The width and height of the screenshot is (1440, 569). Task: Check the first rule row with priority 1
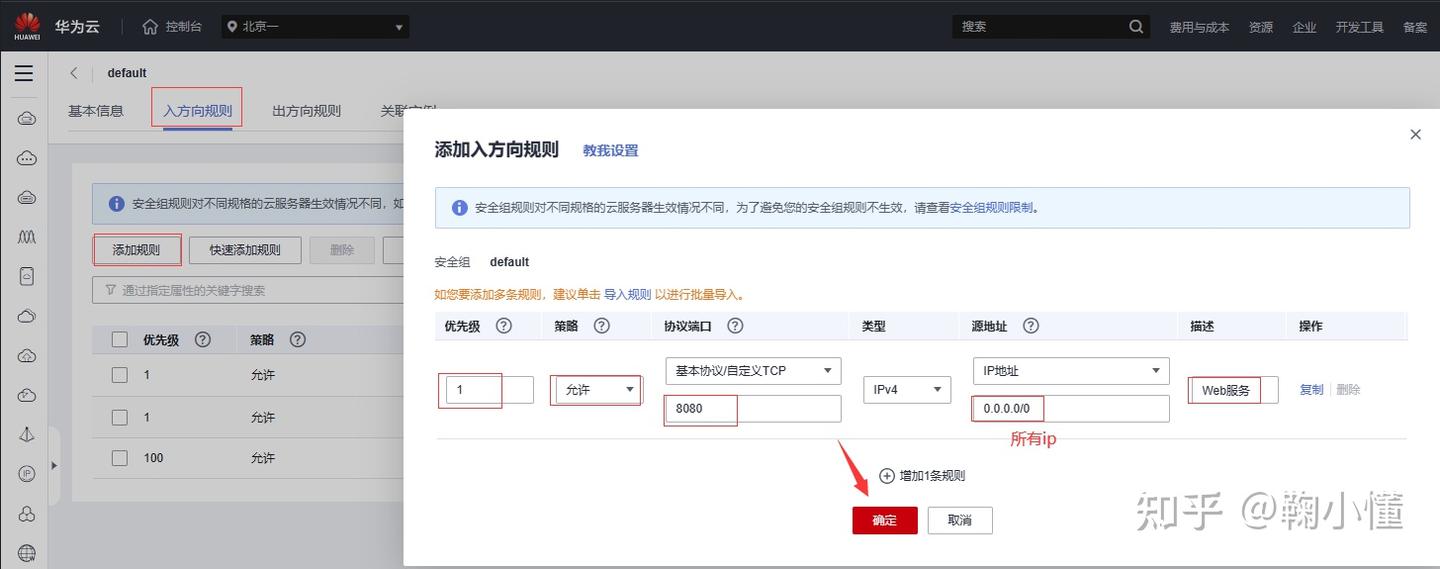[x=120, y=375]
